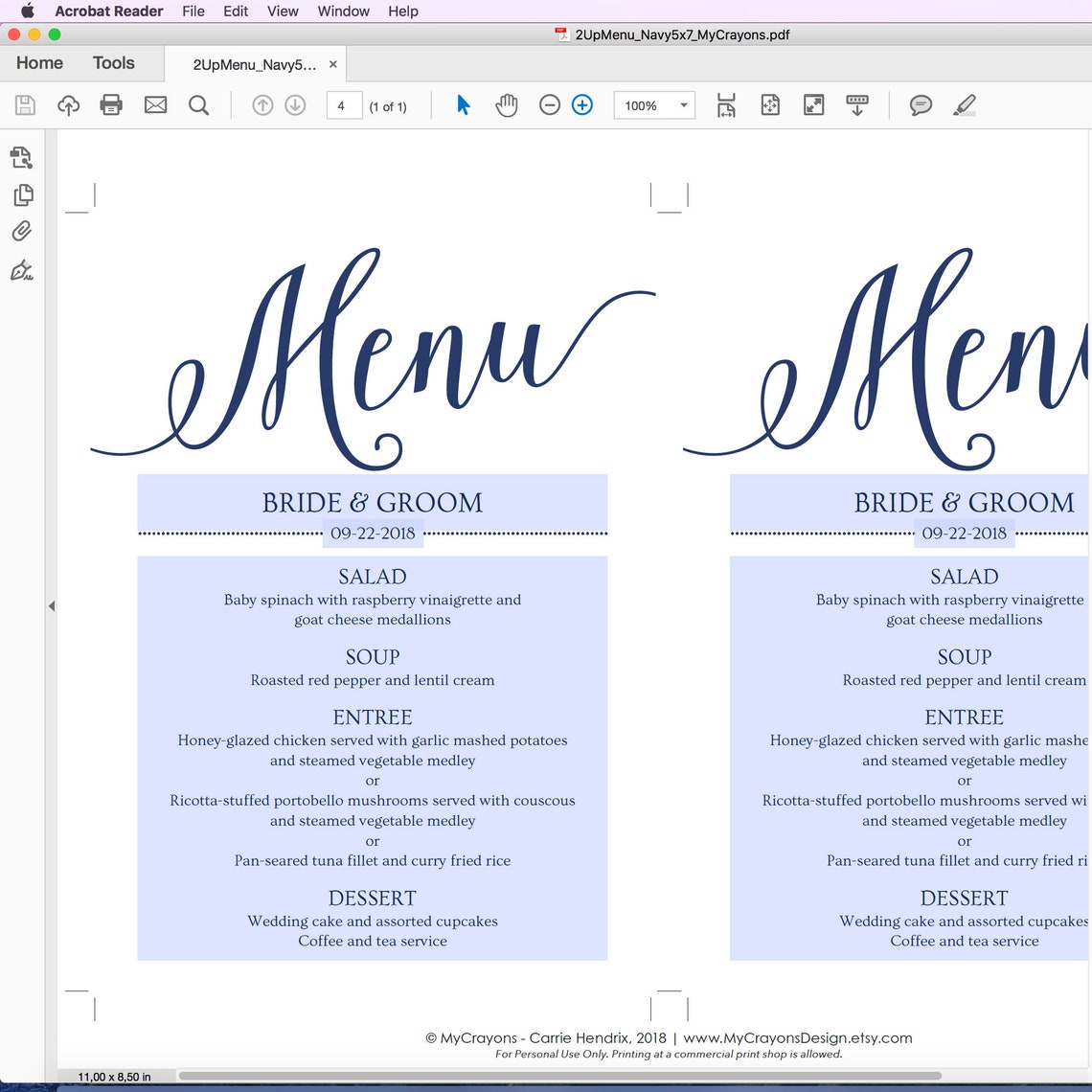Viewport: 1092px width, 1092px height.
Task: Click the Zoom In icon
Action: [582, 105]
